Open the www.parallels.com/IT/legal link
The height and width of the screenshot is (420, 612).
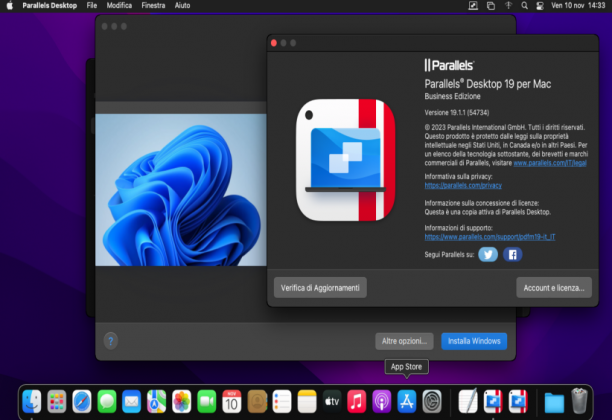click(550, 163)
